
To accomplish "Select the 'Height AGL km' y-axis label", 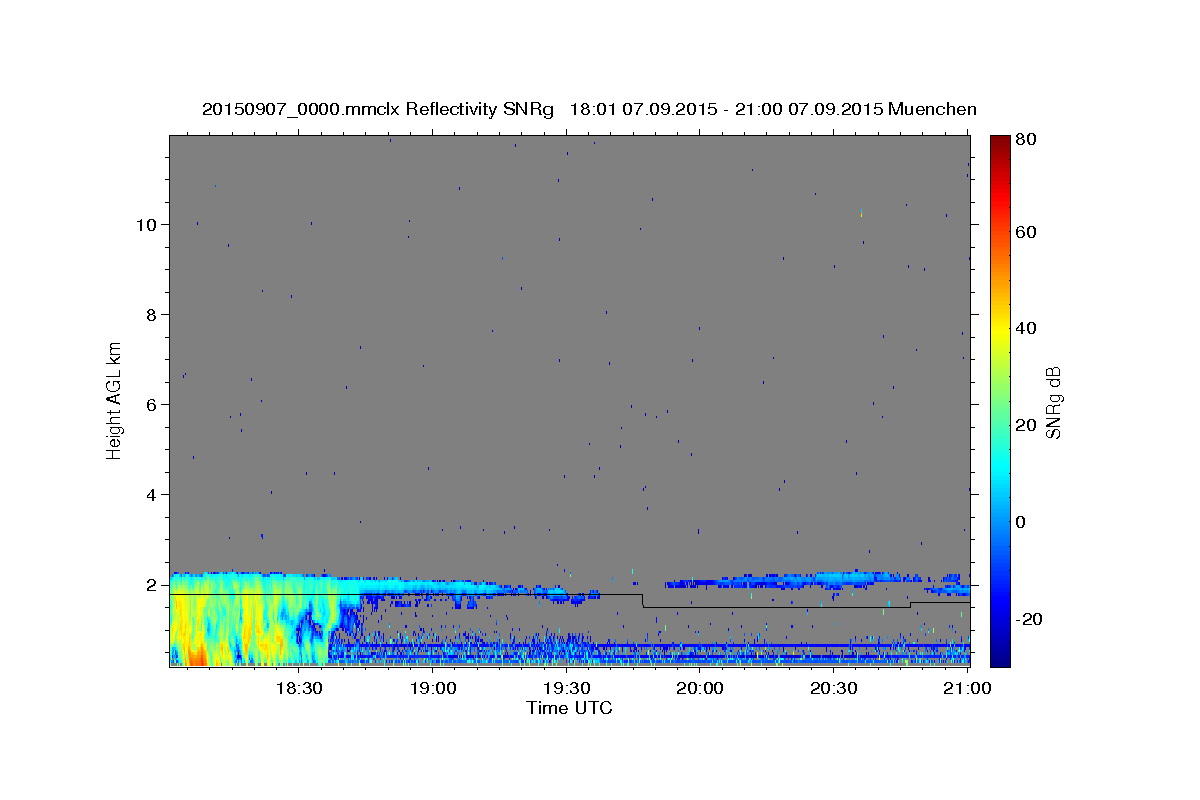I will click(114, 400).
